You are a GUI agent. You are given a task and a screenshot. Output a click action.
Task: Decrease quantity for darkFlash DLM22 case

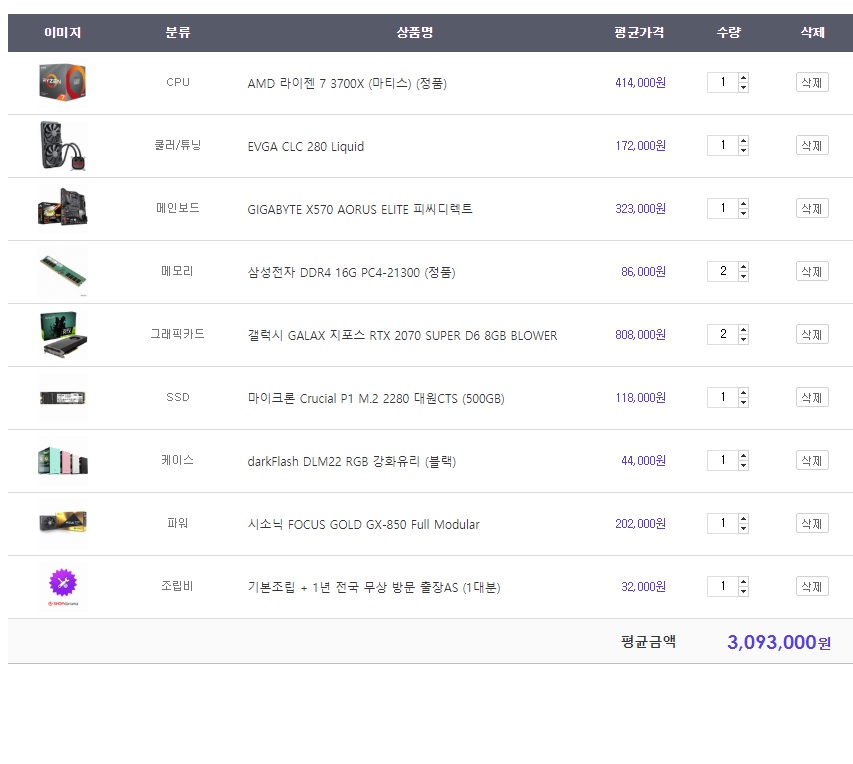[x=743, y=465]
